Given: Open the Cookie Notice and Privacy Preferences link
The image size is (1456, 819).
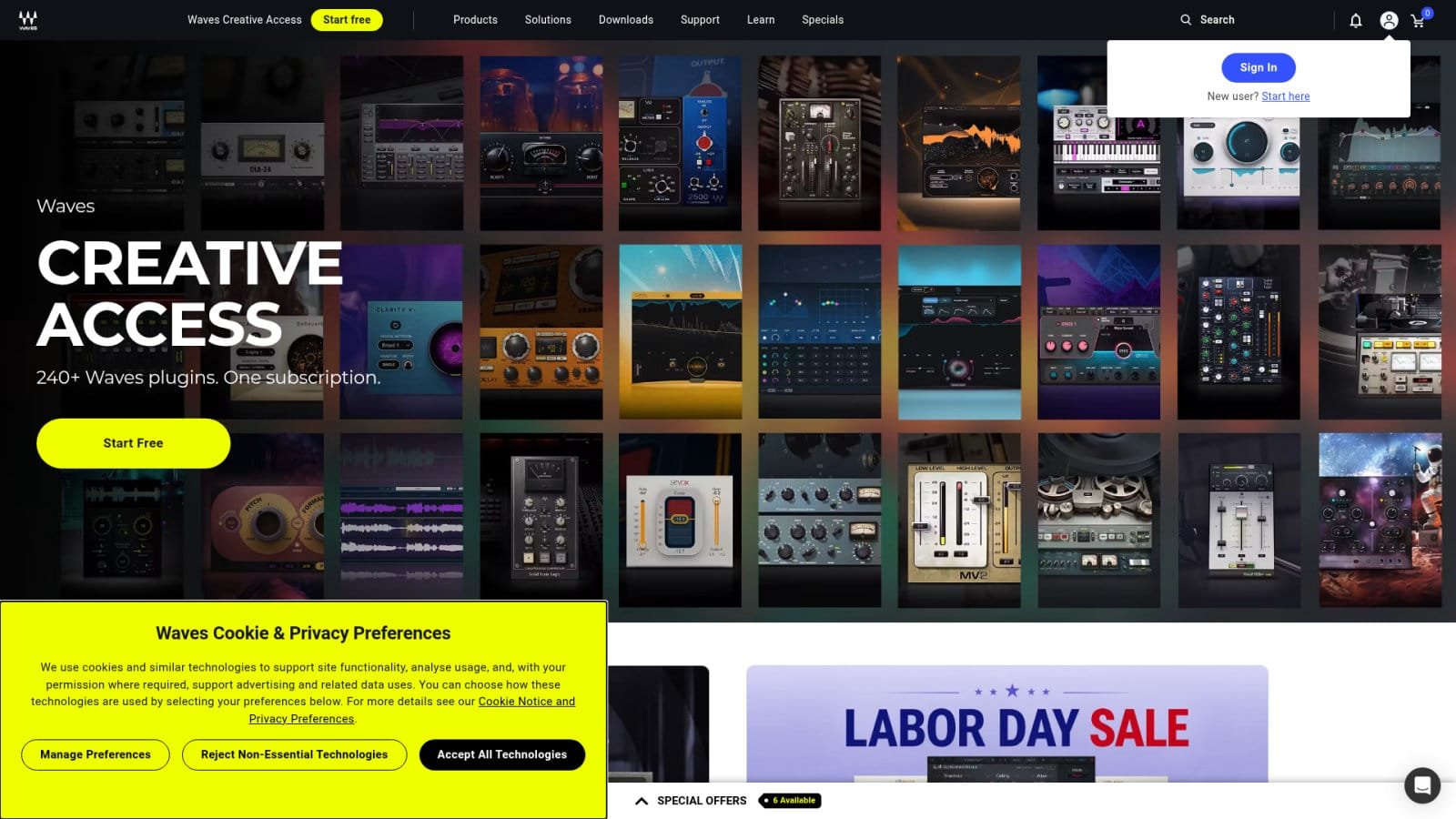Looking at the screenshot, I should pyautogui.click(x=412, y=710).
